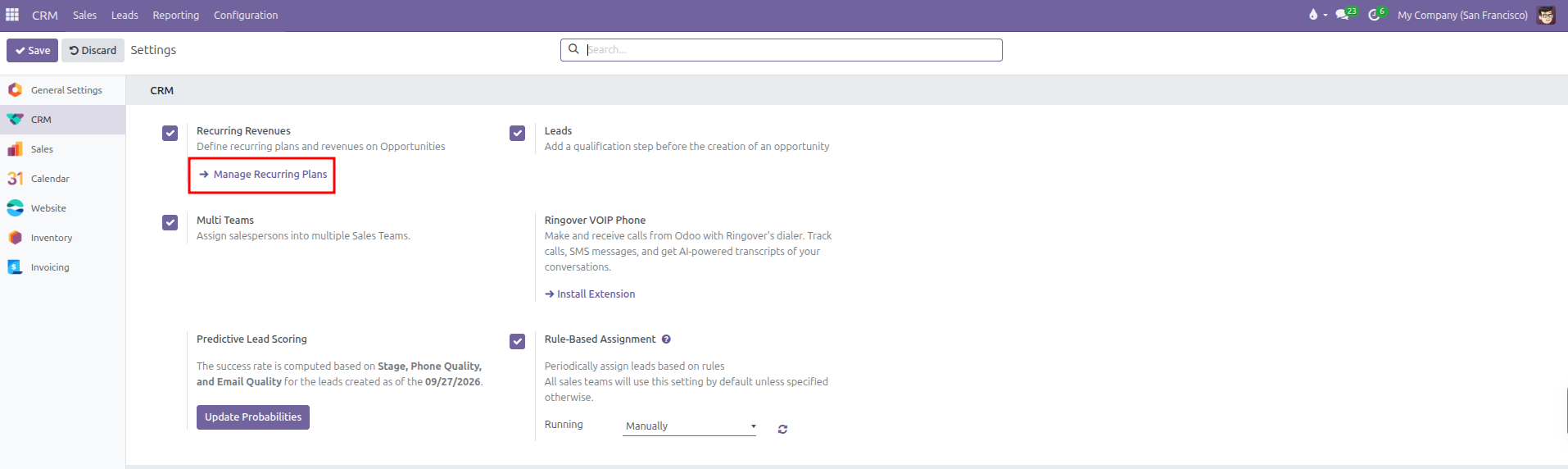This screenshot has height=469, width=1568.
Task: Select the Website sidebar tab
Action: coord(62,208)
